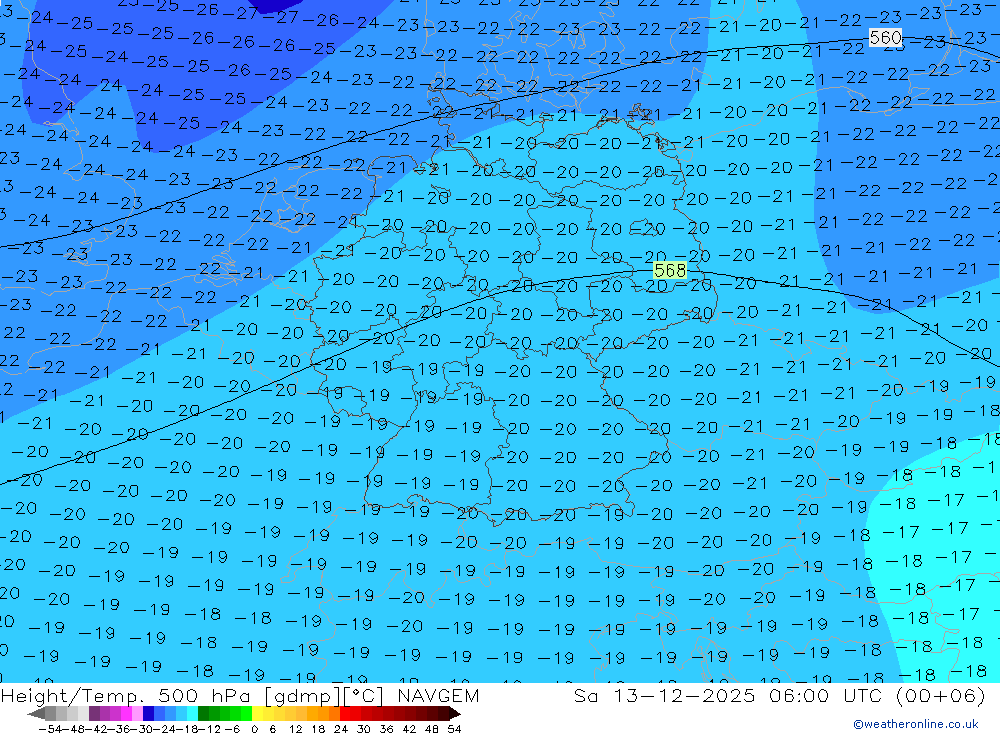Click the 568 height contour label
Viewport: 1000px width, 733px height.
[670, 270]
